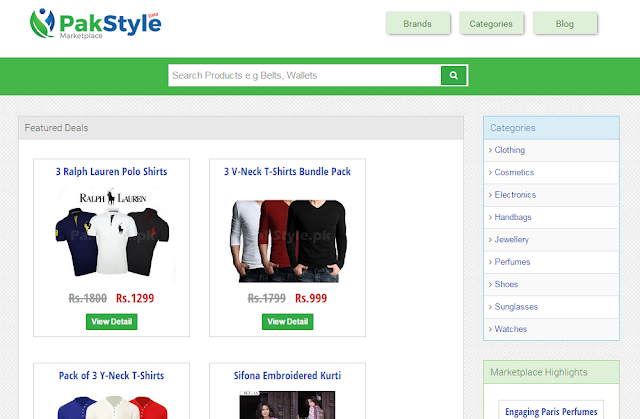Image resolution: width=640 pixels, height=419 pixels.
Task: Click the sidebar Categories panel heading
Action: point(513,128)
